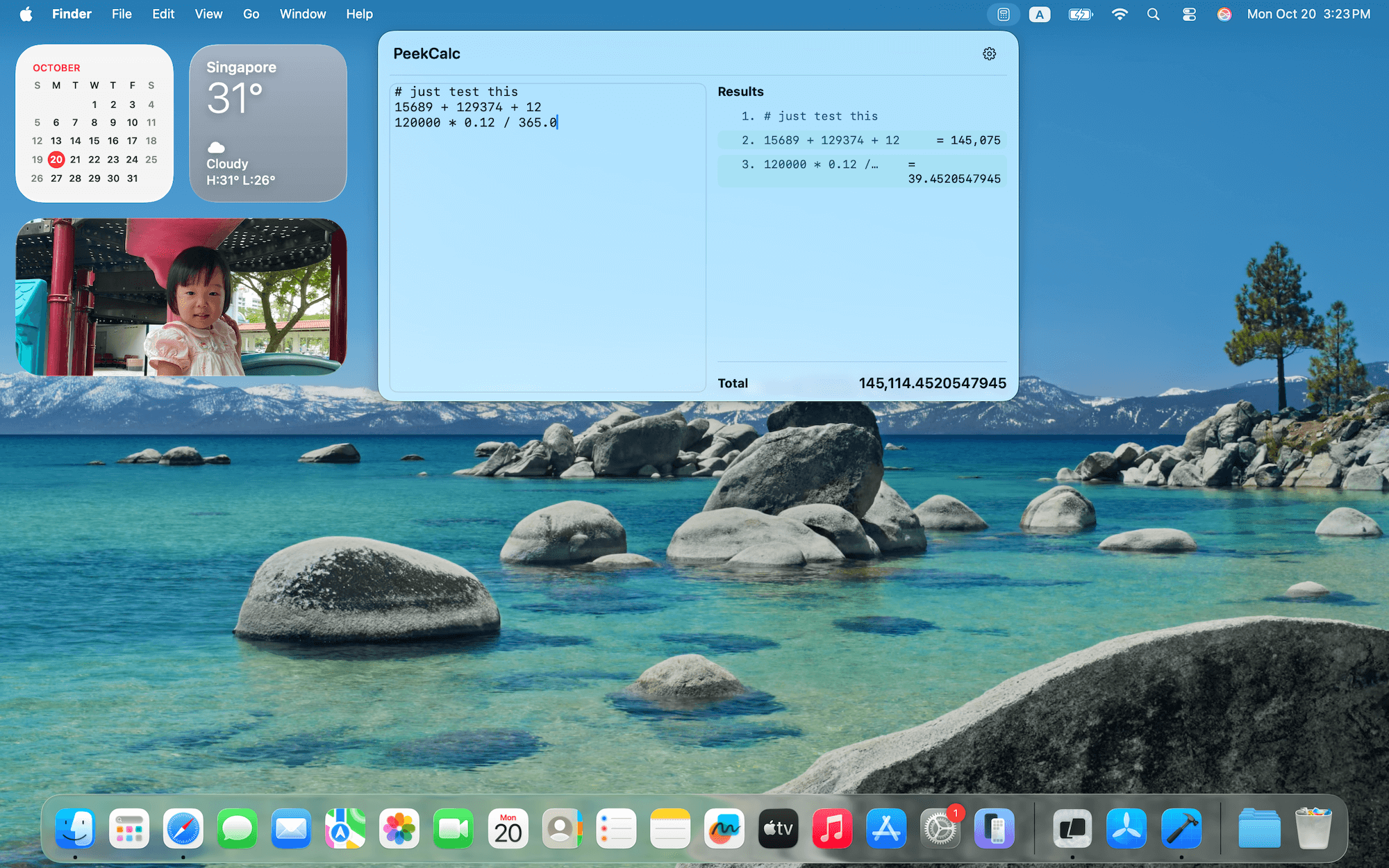Open Spotlight search from the menu bar
The width and height of the screenshot is (1389, 868).
click(1153, 14)
